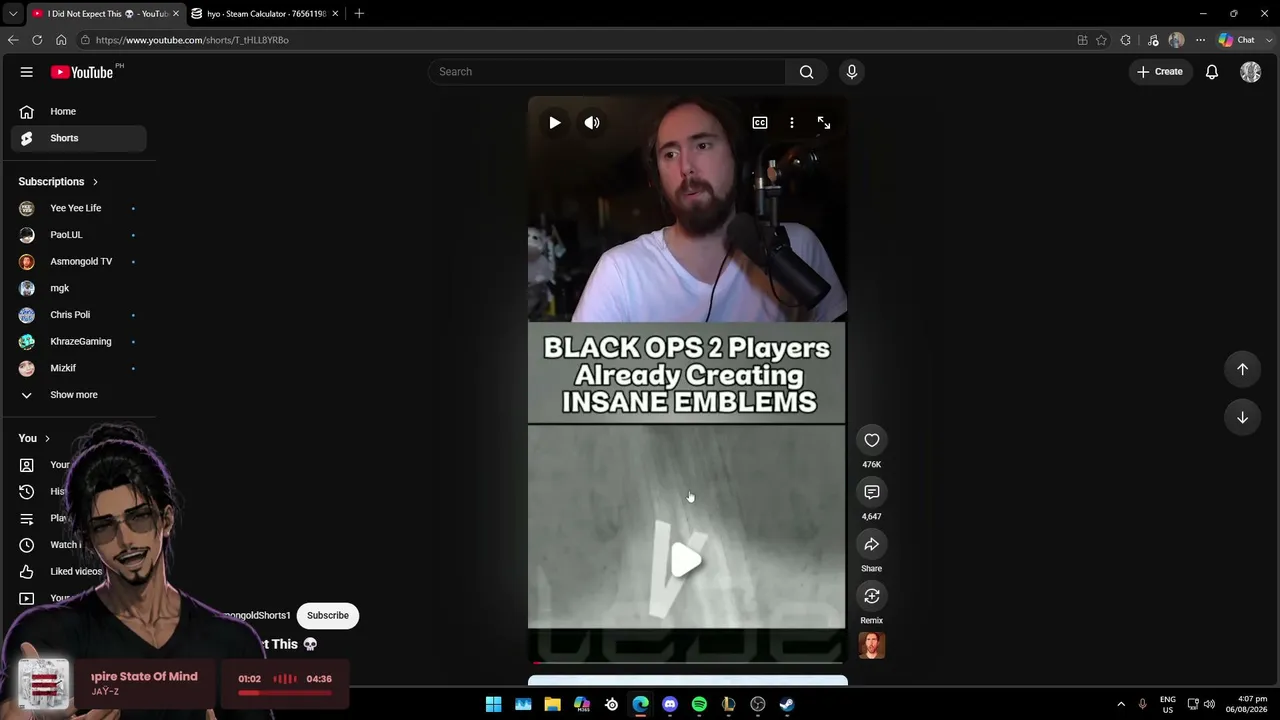Screen dimensions: 1280x720
Task: Open the Asmongold TV subscription
Action: (79, 262)
